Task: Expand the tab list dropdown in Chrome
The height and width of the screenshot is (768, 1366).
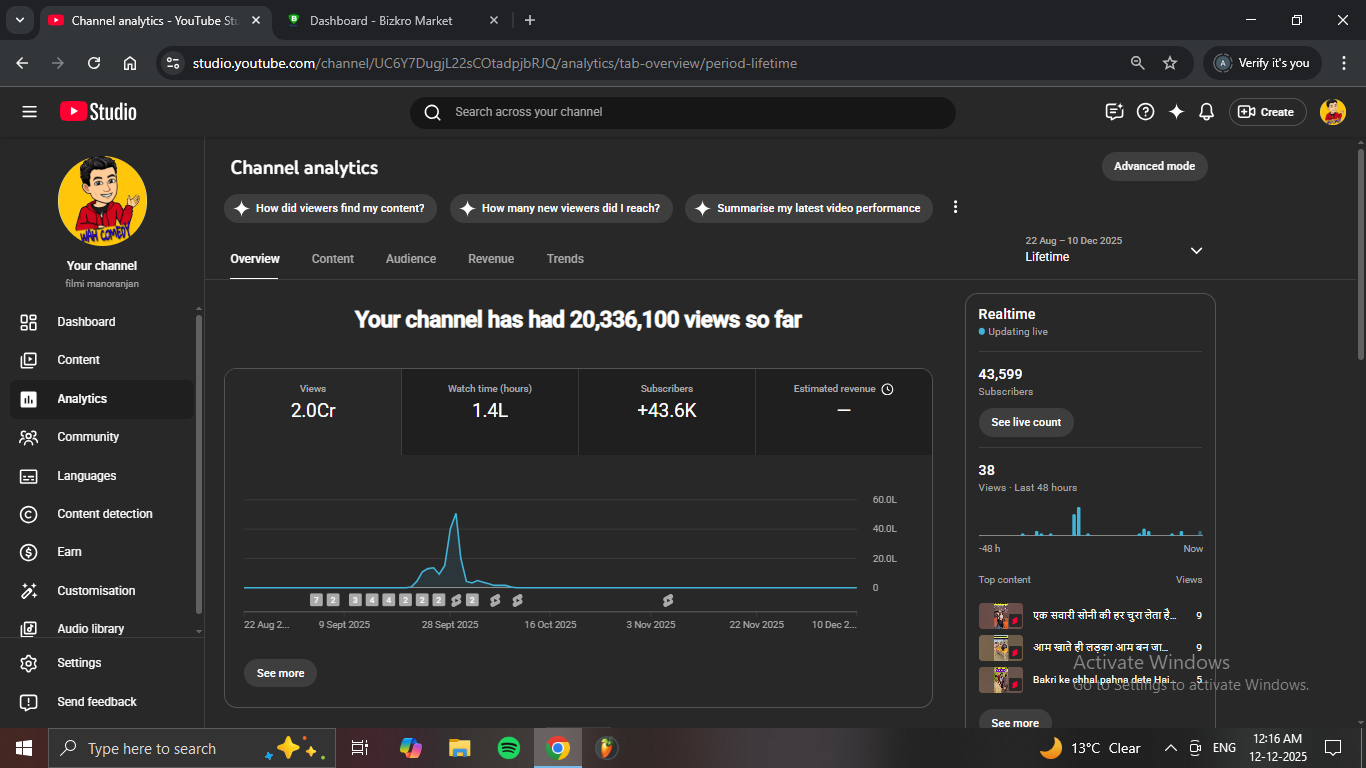Action: (x=19, y=20)
